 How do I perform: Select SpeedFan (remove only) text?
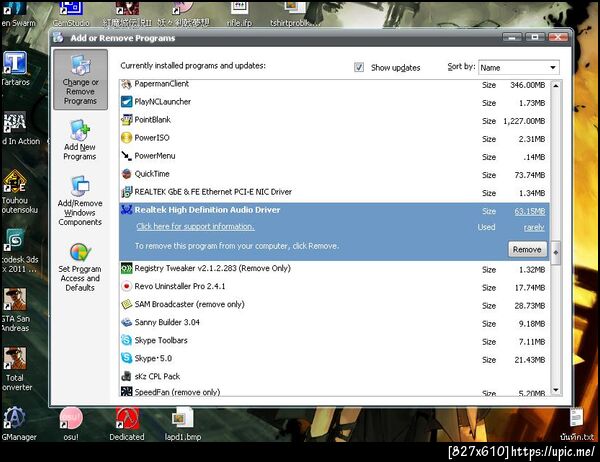(177, 392)
